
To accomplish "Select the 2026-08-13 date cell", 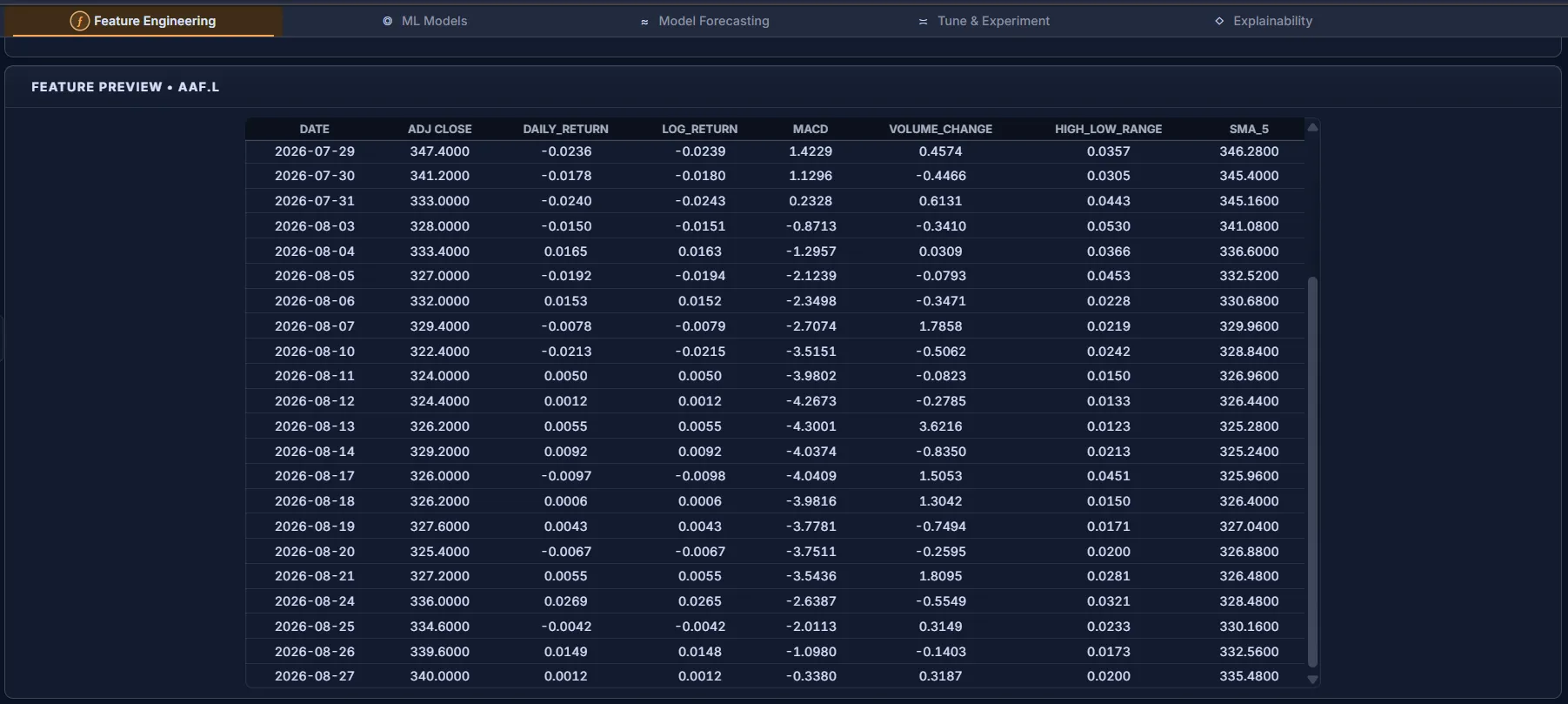I will coord(315,426).
